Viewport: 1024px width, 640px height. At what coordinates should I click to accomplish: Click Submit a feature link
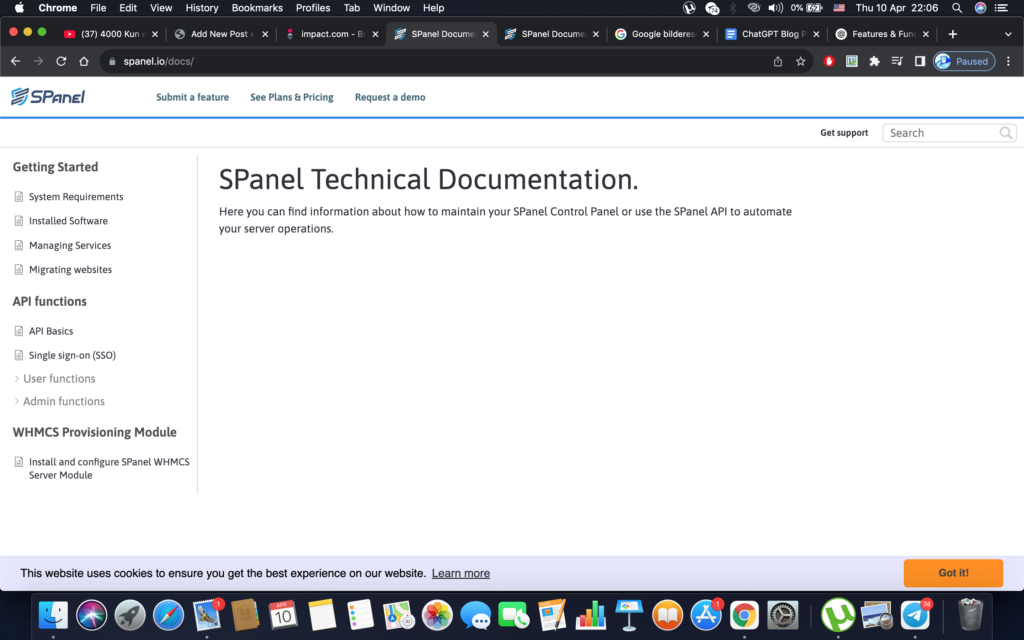click(x=193, y=97)
